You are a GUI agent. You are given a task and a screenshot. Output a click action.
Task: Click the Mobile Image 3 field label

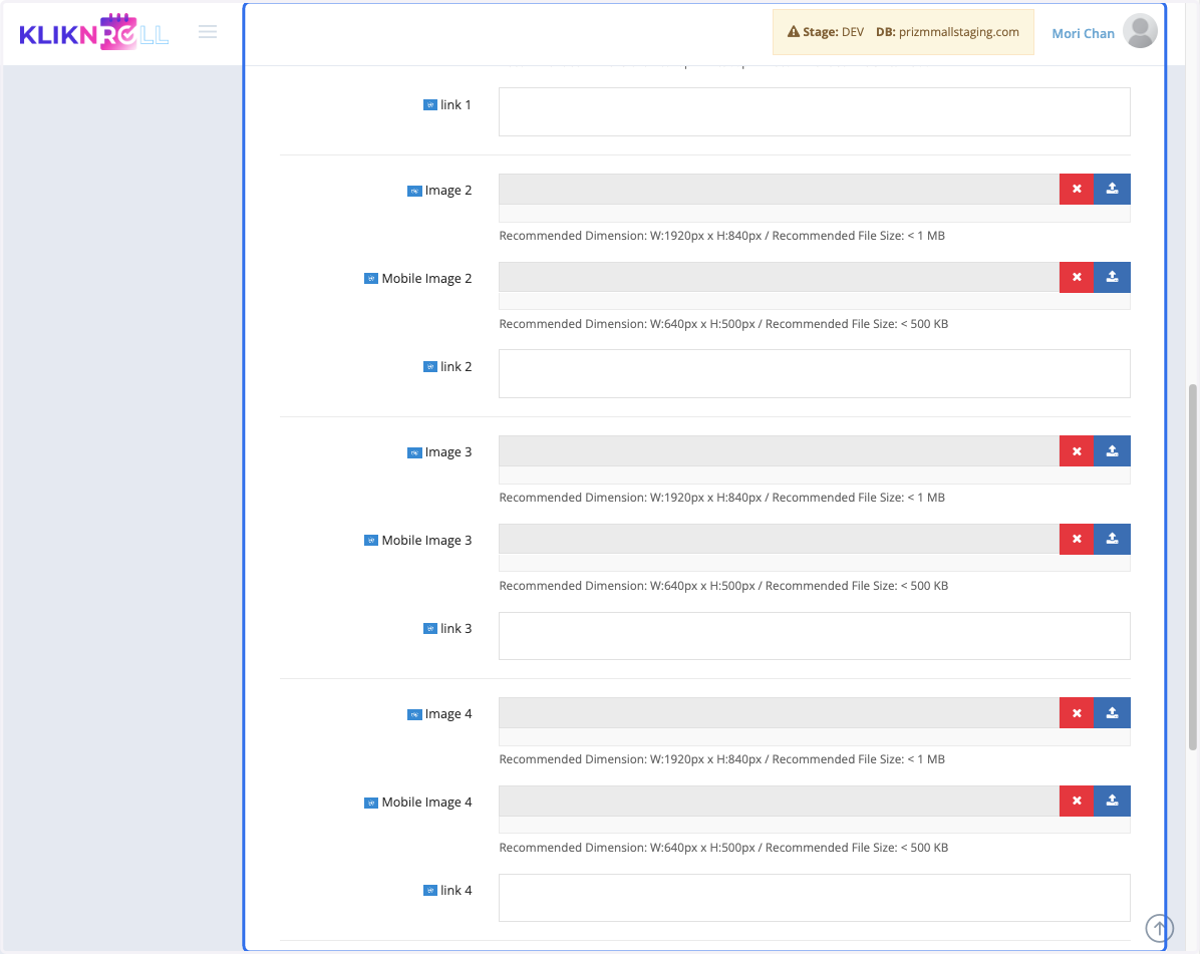click(x=427, y=541)
